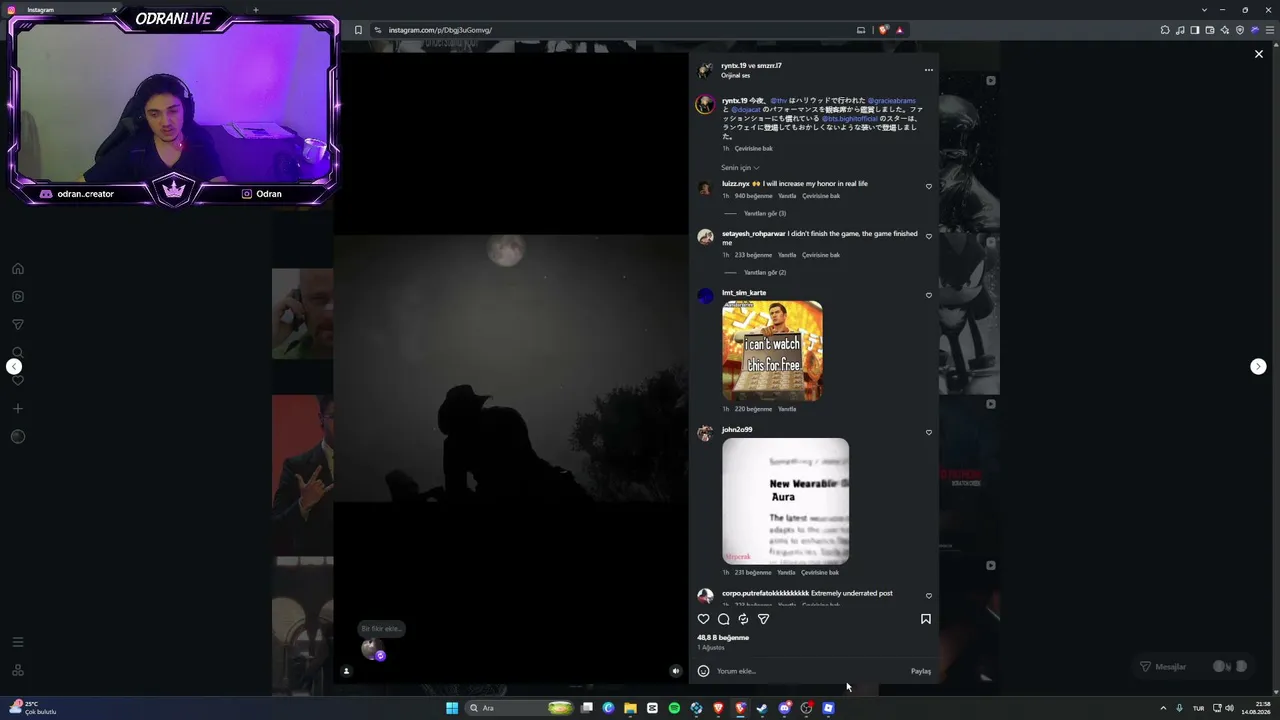Viewport: 1280px width, 720px height.
Task: Open emoji picker in comment box
Action: 703,671
